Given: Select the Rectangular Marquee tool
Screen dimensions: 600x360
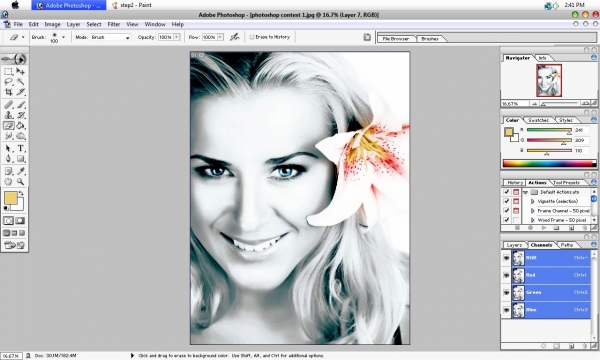Looking at the screenshot, I should tap(8, 72).
